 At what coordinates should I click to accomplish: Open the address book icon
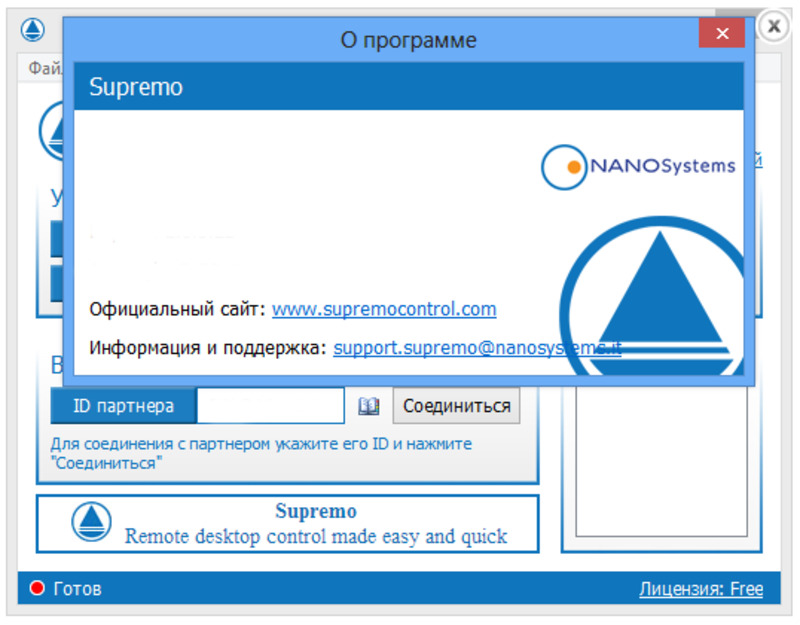tap(368, 406)
